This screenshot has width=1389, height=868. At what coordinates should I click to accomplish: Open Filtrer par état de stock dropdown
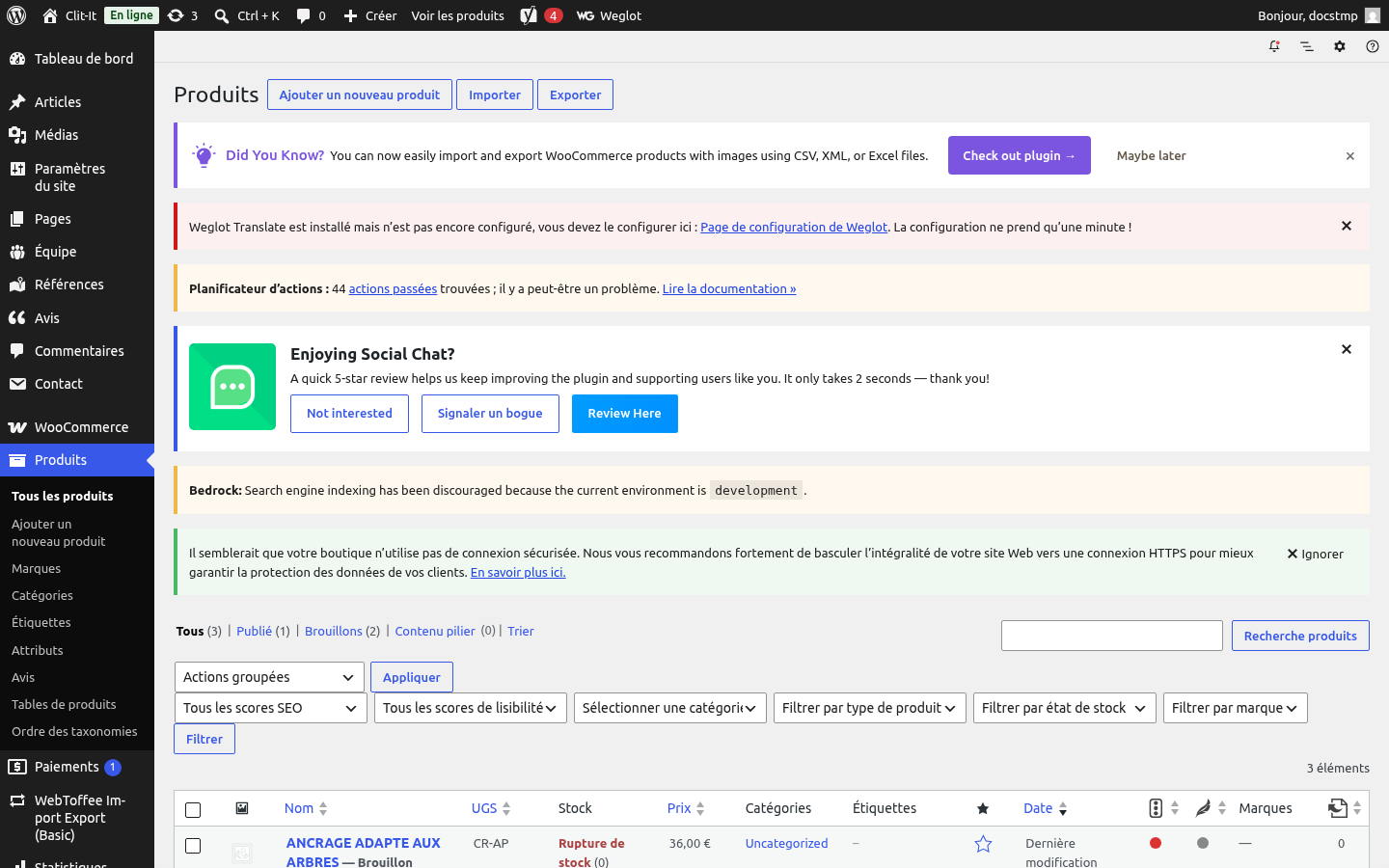pos(1065,708)
